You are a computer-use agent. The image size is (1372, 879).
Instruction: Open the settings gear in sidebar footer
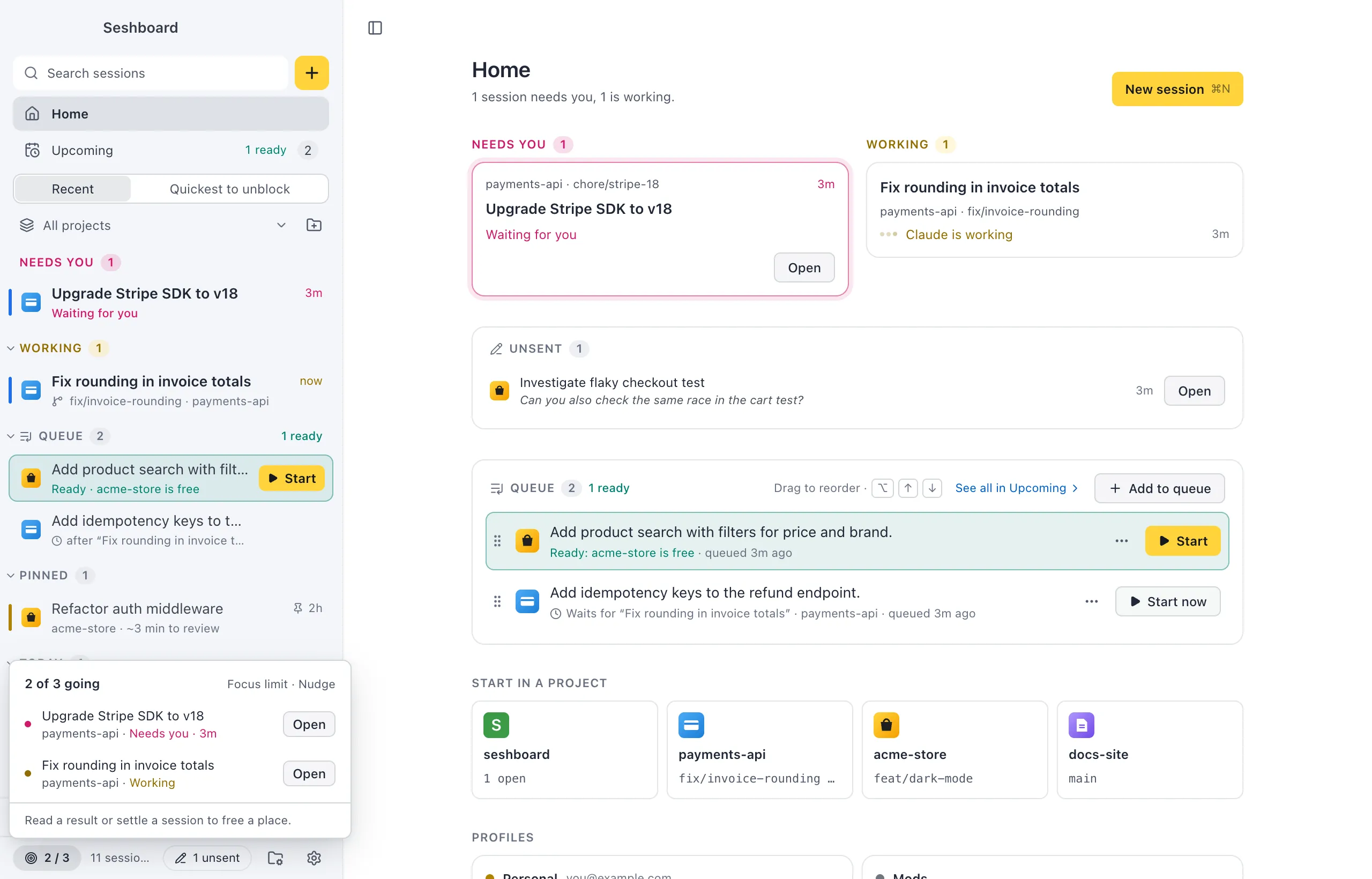click(x=314, y=858)
